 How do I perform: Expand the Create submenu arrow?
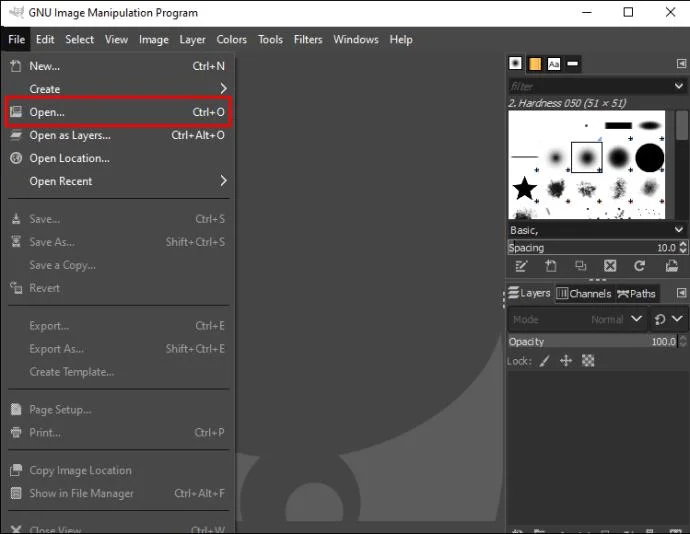point(224,89)
